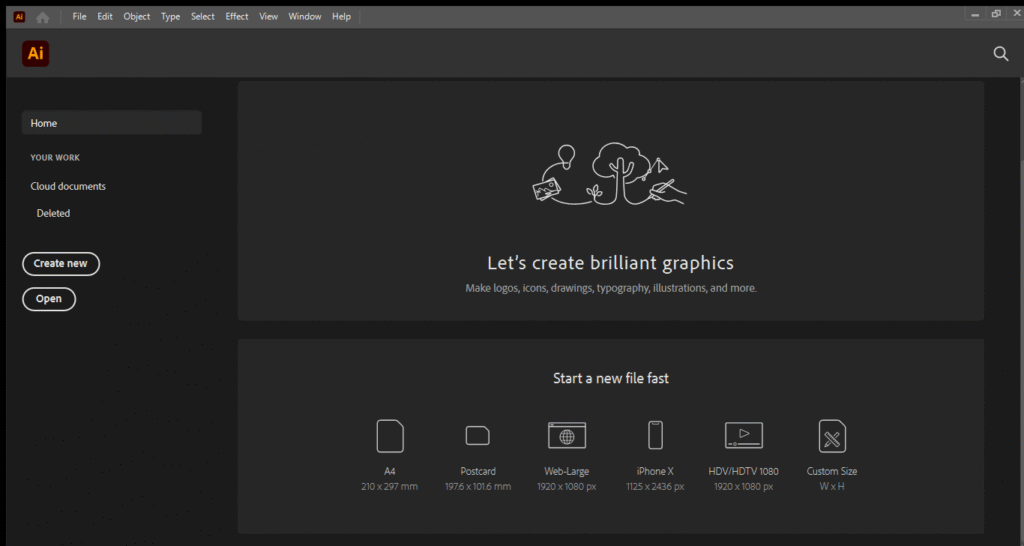The height and width of the screenshot is (546, 1024).
Task: Select Home in the sidebar
Action: coord(111,123)
